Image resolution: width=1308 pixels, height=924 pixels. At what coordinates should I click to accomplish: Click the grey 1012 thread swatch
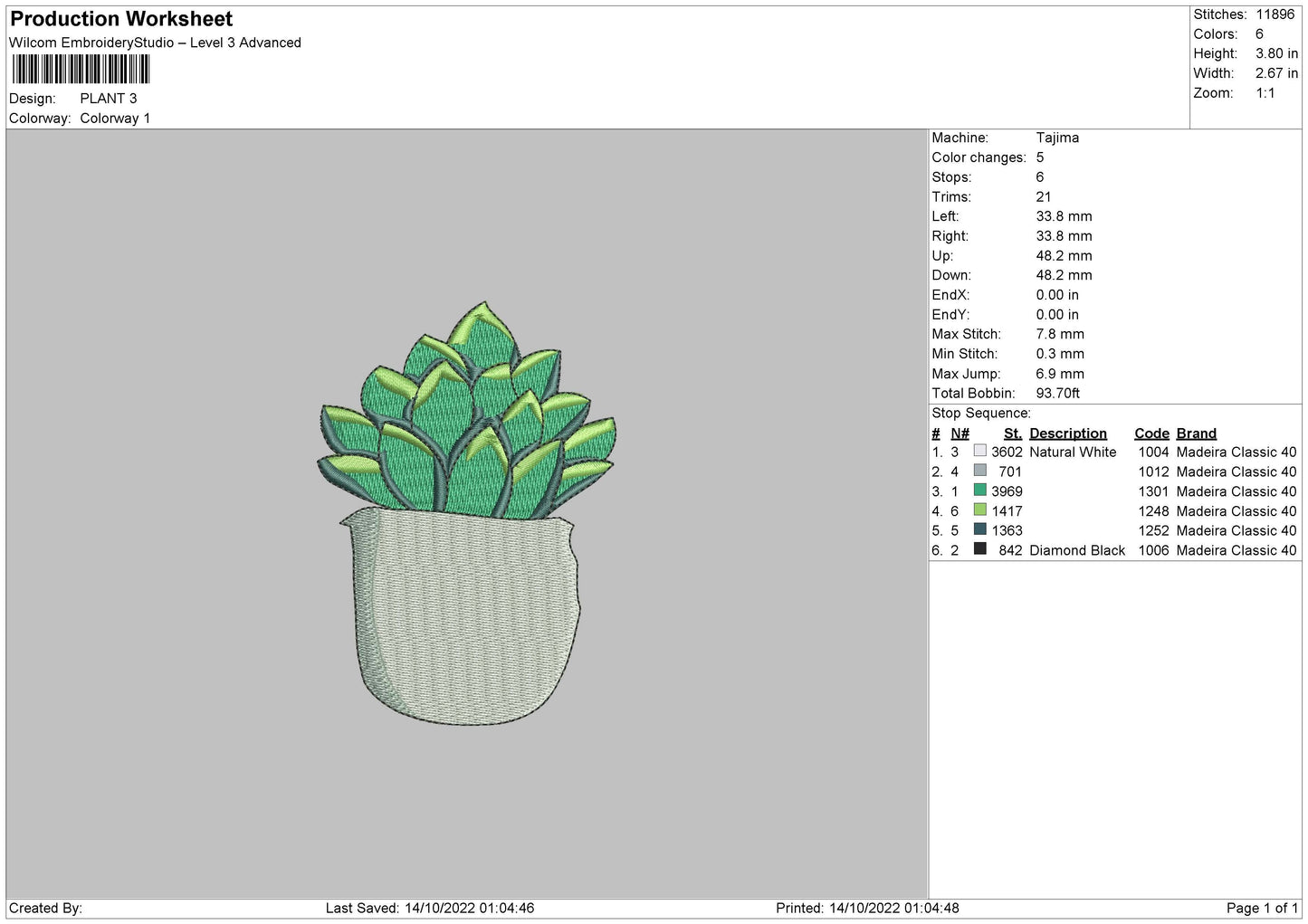click(979, 471)
